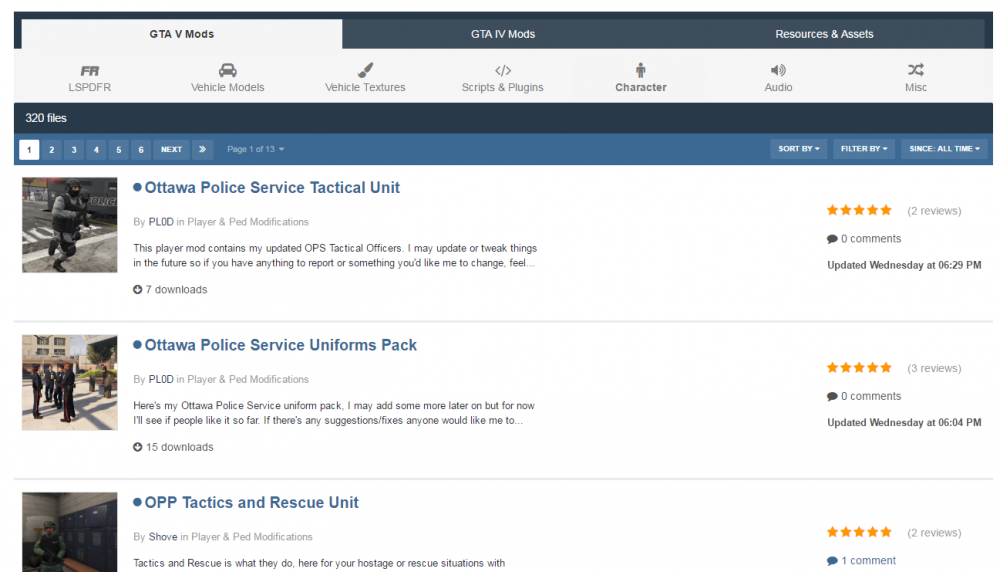Click unread dot before Uniforms Pack title
This screenshot has width=1000, height=572.
pyautogui.click(x=137, y=345)
